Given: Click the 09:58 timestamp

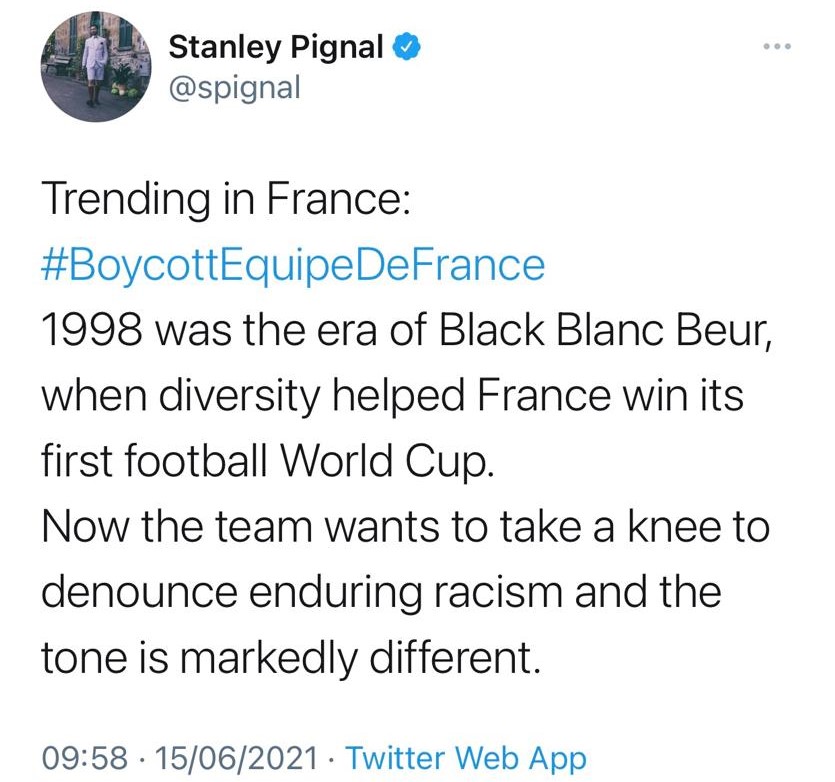Looking at the screenshot, I should [x=84, y=757].
